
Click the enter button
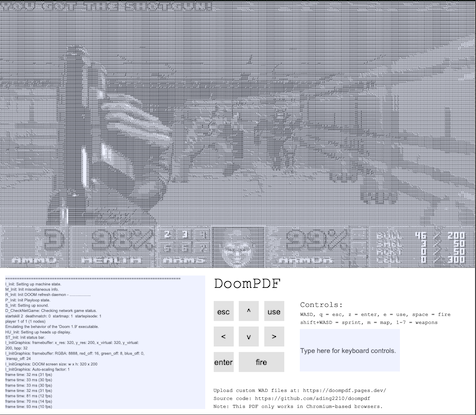(223, 362)
